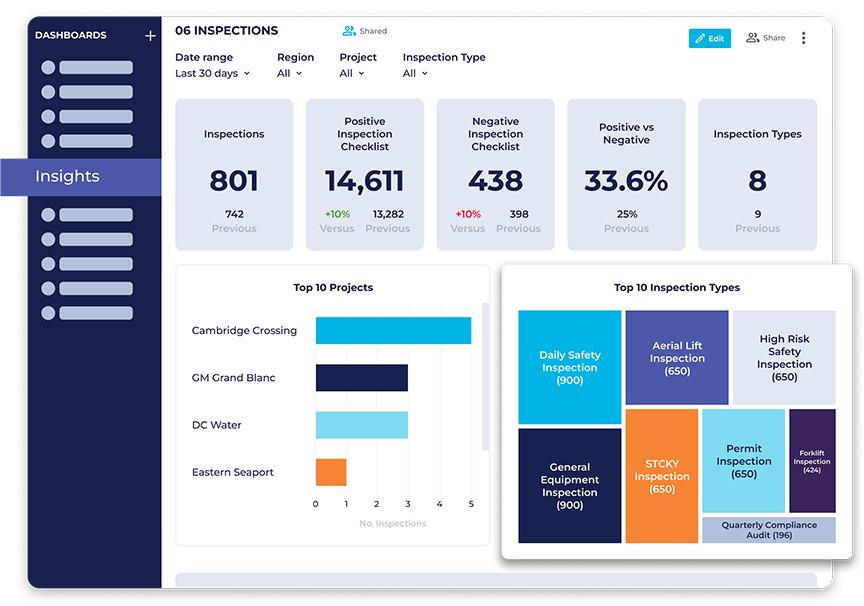Screen dimensions: 864x606
Task: Click the Forklift Inspection treemap tile
Action: (x=812, y=461)
